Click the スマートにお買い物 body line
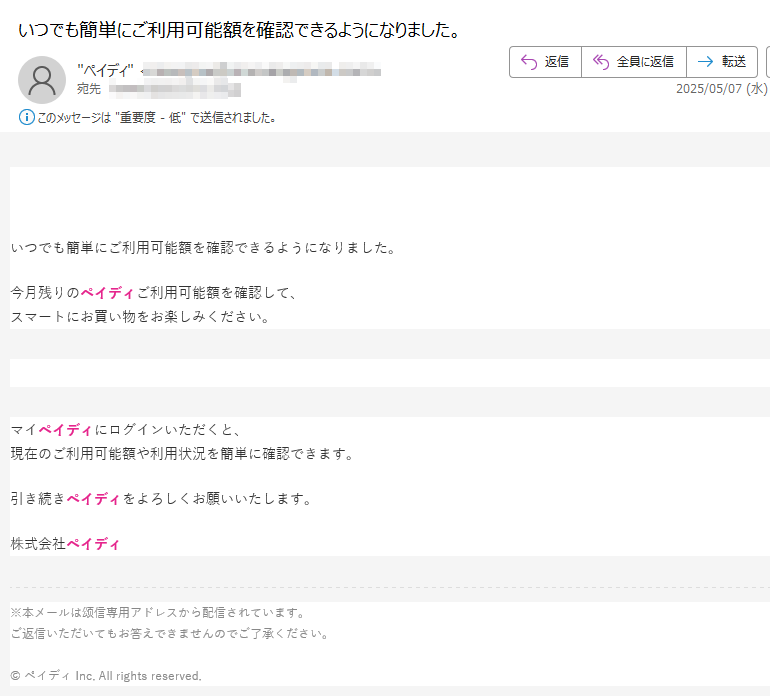 (x=140, y=317)
